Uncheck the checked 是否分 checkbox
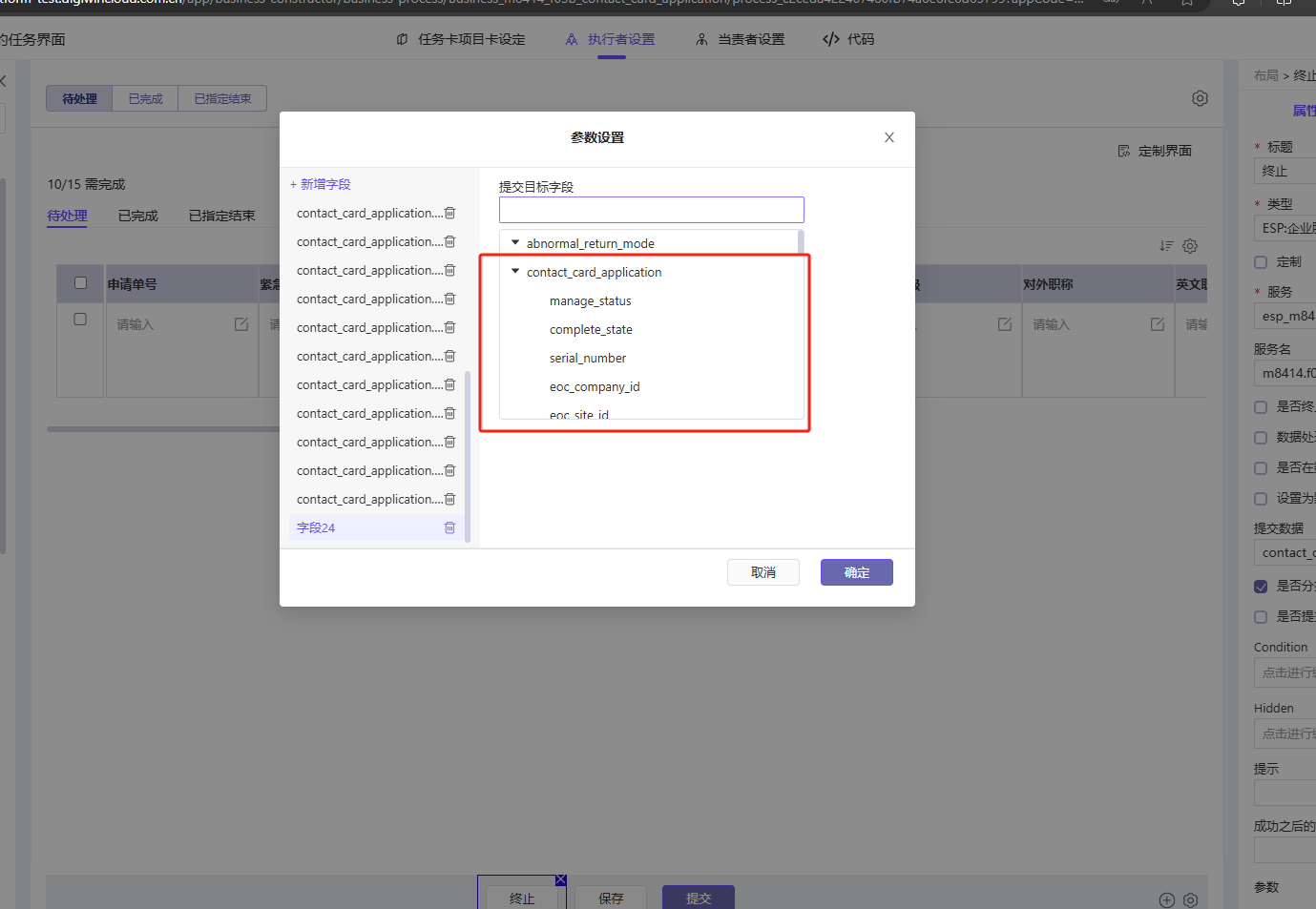1316x909 pixels. point(1261,587)
